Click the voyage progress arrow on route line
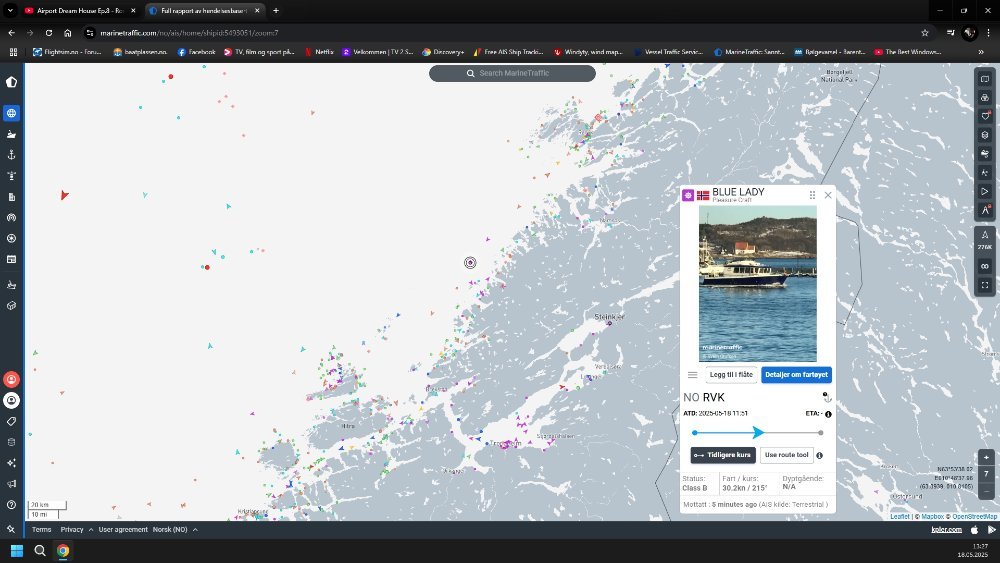 [758, 432]
